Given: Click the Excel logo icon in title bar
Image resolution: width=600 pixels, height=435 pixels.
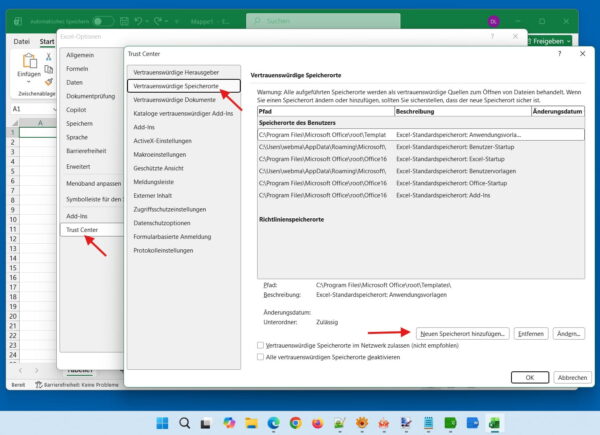Looking at the screenshot, I should [18, 21].
